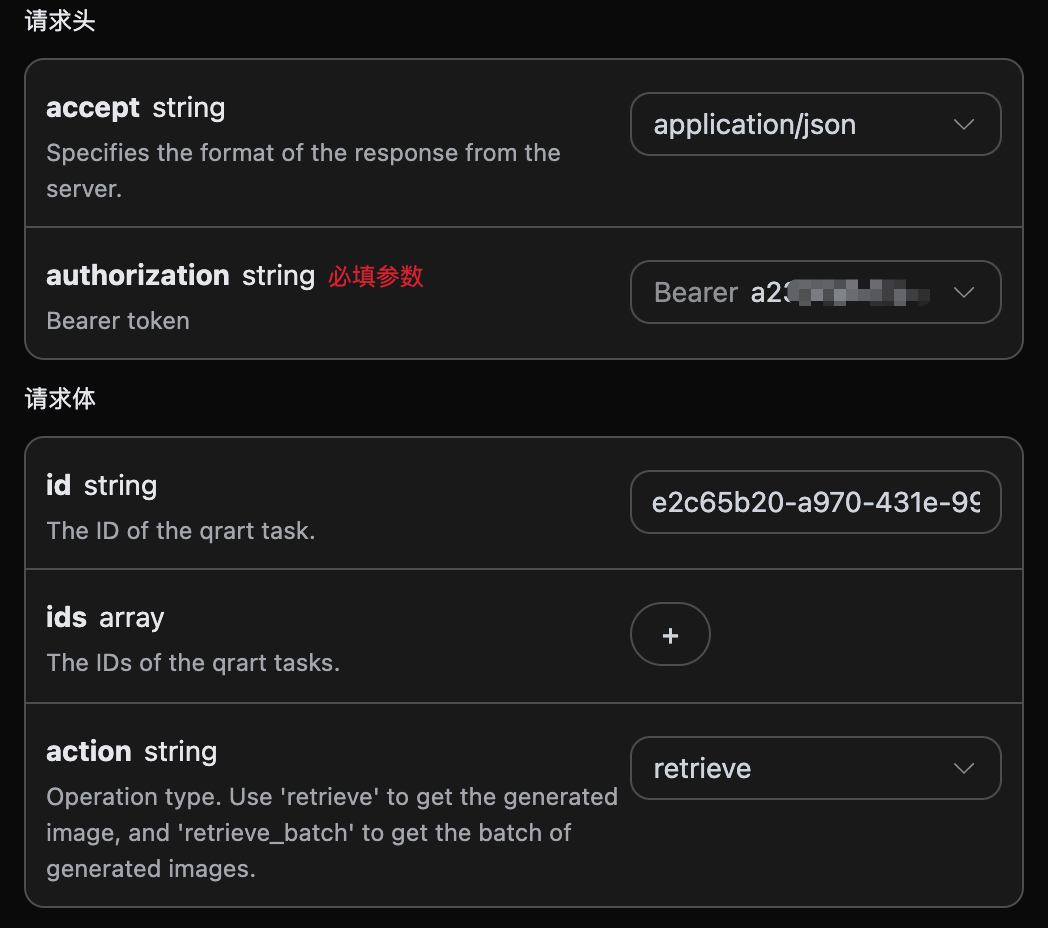The width and height of the screenshot is (1048, 928).
Task: Click the accept parameter name
Action: click(93, 108)
